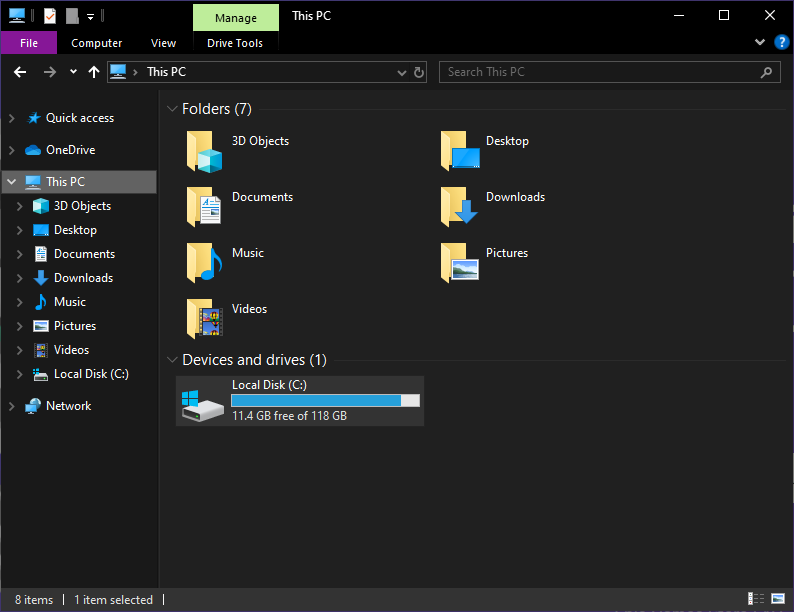
Task: Click the Refresh button in address bar
Action: coord(419,72)
